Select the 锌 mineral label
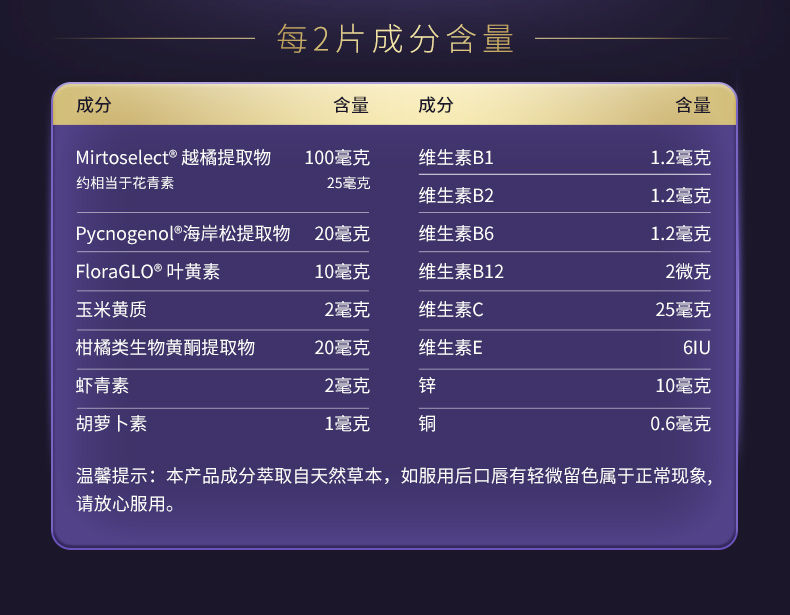This screenshot has width=790, height=615. [x=427, y=386]
